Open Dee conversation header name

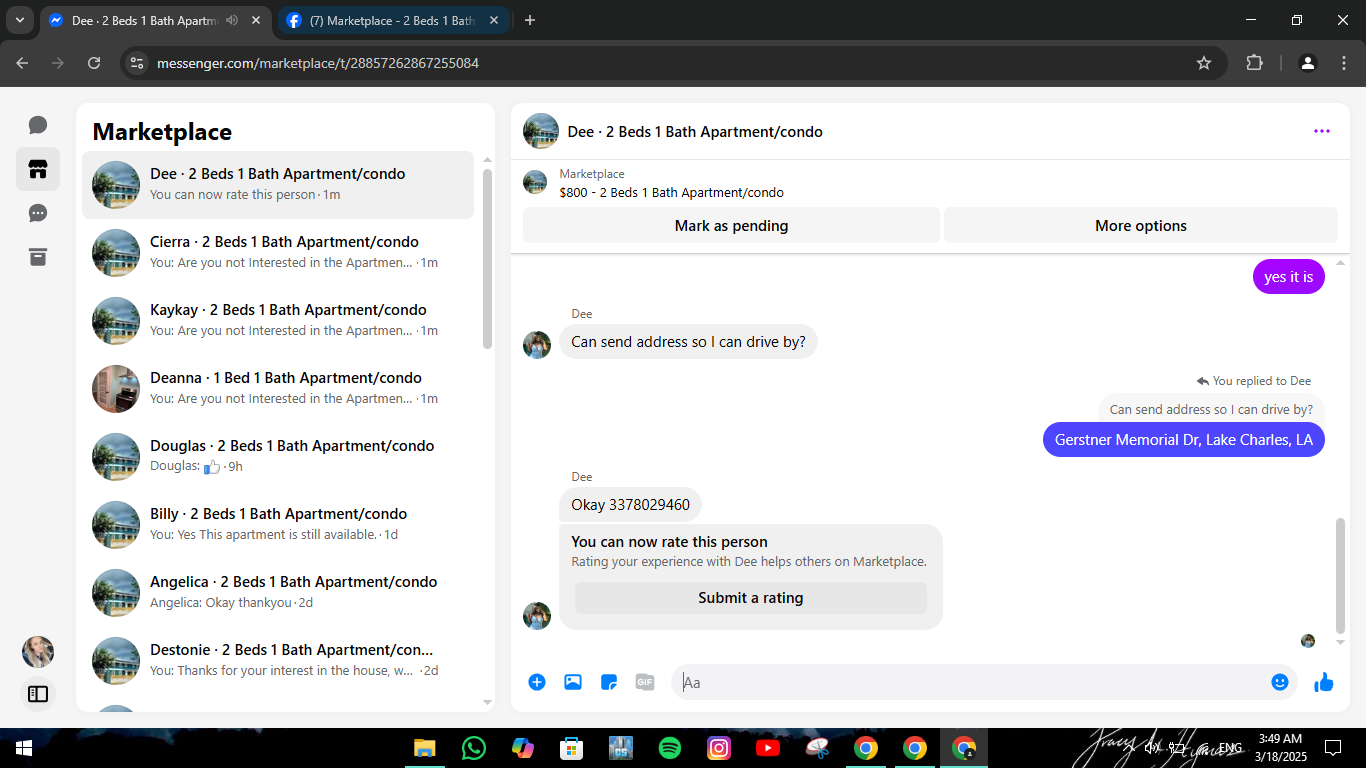(695, 131)
